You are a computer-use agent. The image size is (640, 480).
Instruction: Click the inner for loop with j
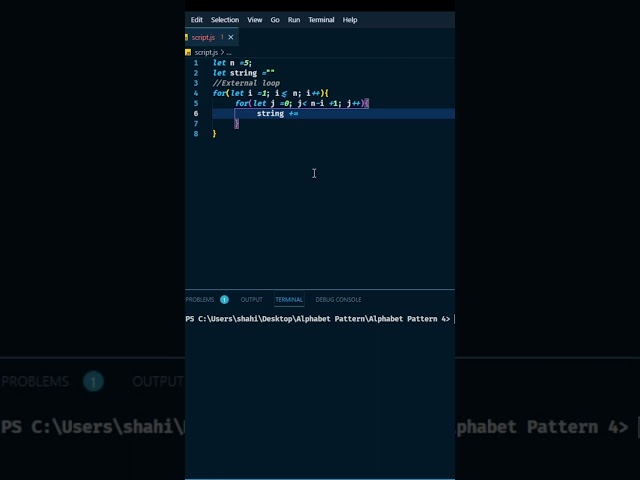coord(302,103)
